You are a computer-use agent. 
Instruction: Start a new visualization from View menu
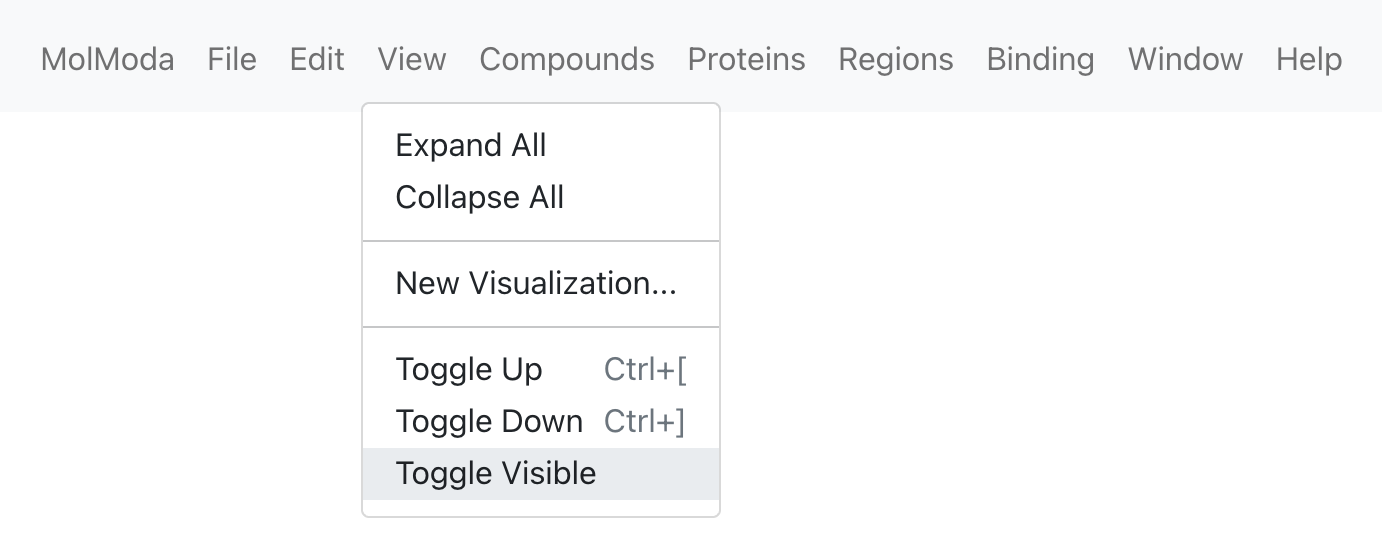coord(541,284)
